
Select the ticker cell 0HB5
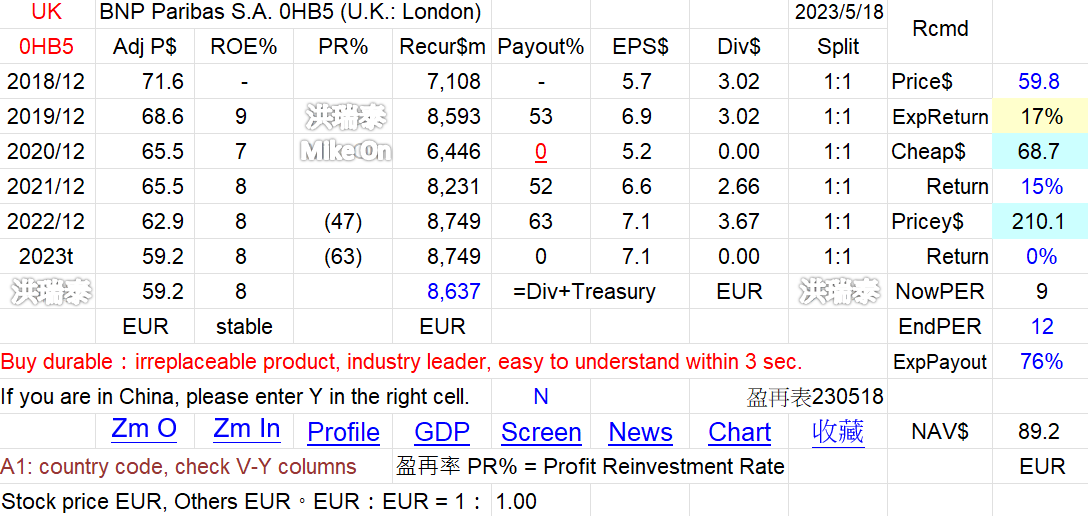(47, 46)
